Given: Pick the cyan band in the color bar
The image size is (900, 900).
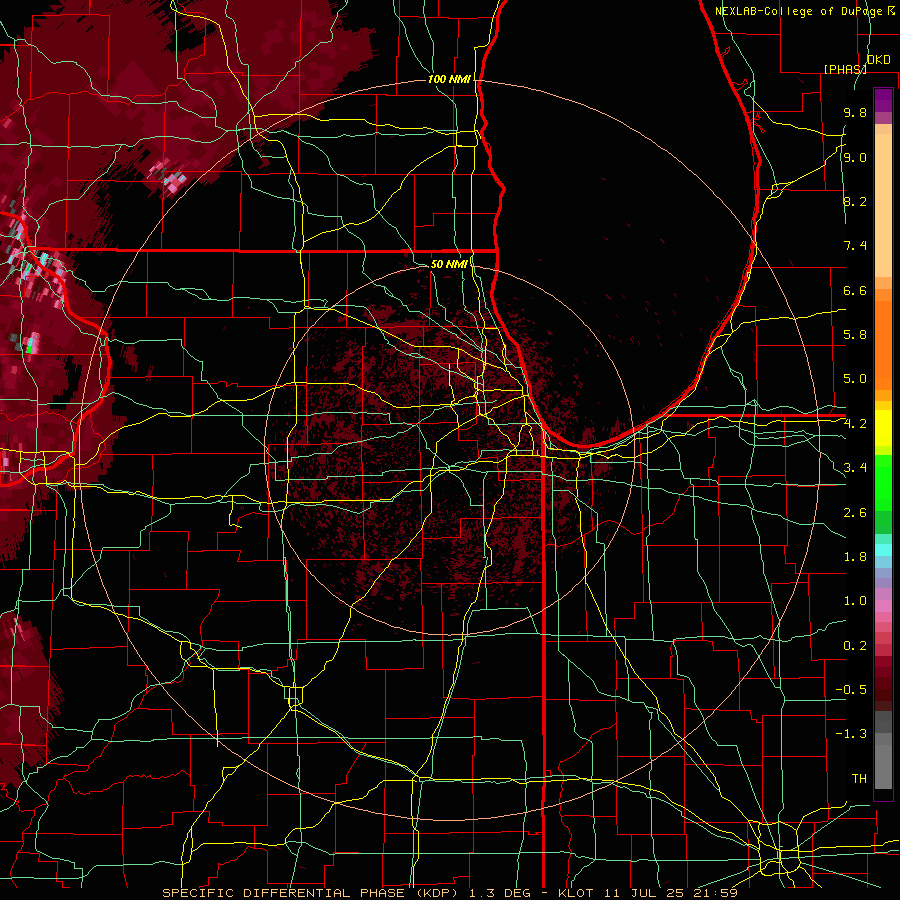Looking at the screenshot, I should [x=883, y=550].
